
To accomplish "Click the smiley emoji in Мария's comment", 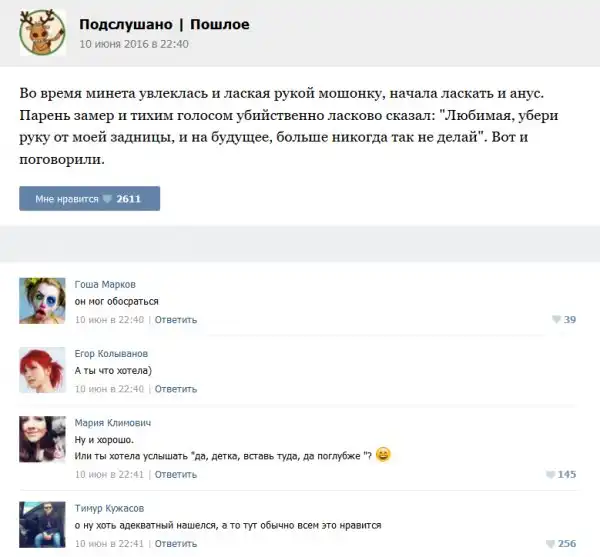I will pos(383,454).
